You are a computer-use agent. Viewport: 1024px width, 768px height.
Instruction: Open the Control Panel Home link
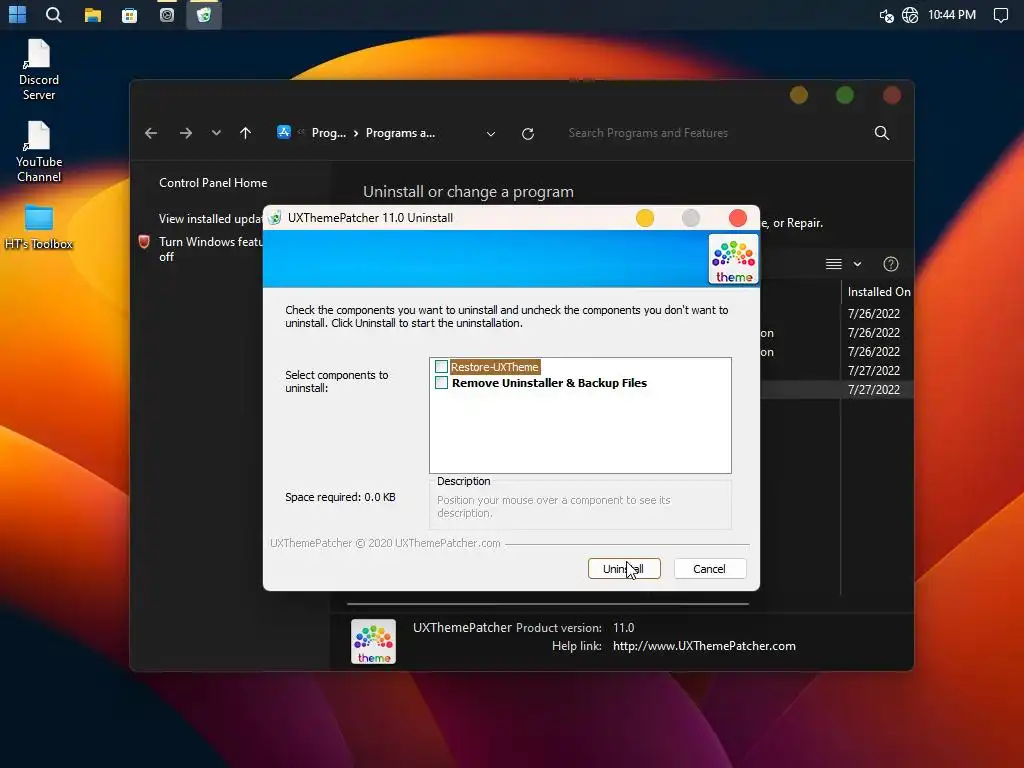click(x=213, y=183)
